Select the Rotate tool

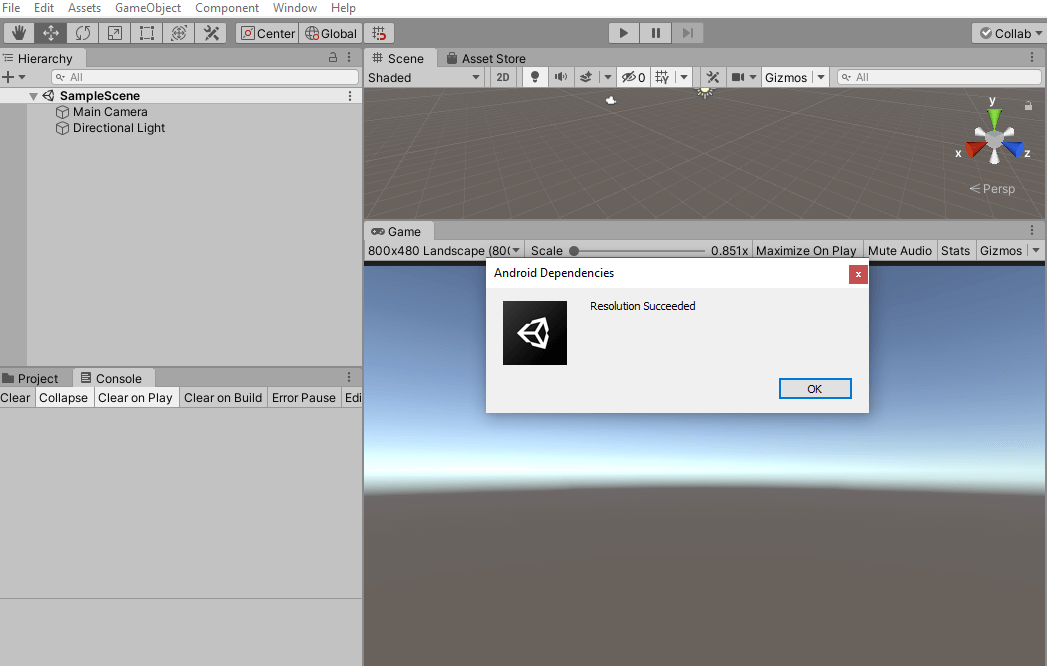coord(83,33)
